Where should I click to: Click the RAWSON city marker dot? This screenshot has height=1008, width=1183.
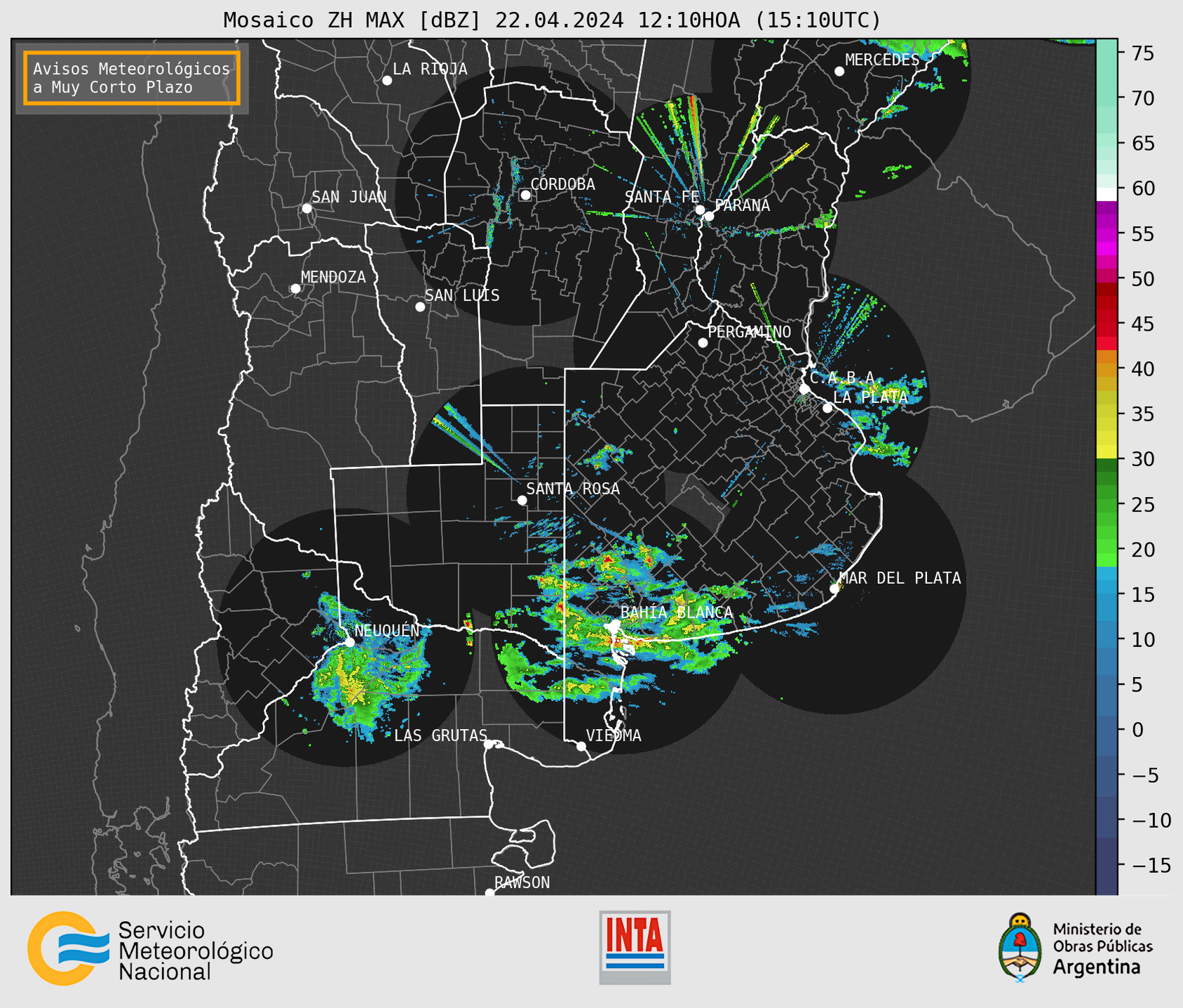point(489,893)
